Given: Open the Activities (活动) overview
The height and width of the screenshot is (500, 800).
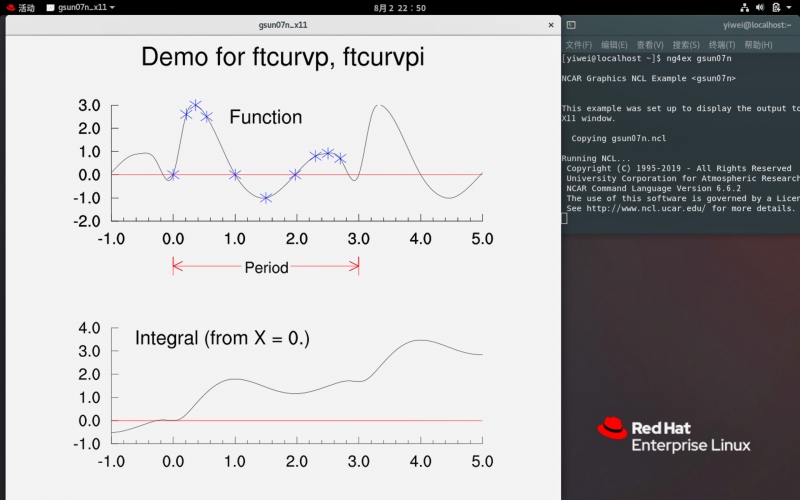Looking at the screenshot, I should (x=26, y=7).
